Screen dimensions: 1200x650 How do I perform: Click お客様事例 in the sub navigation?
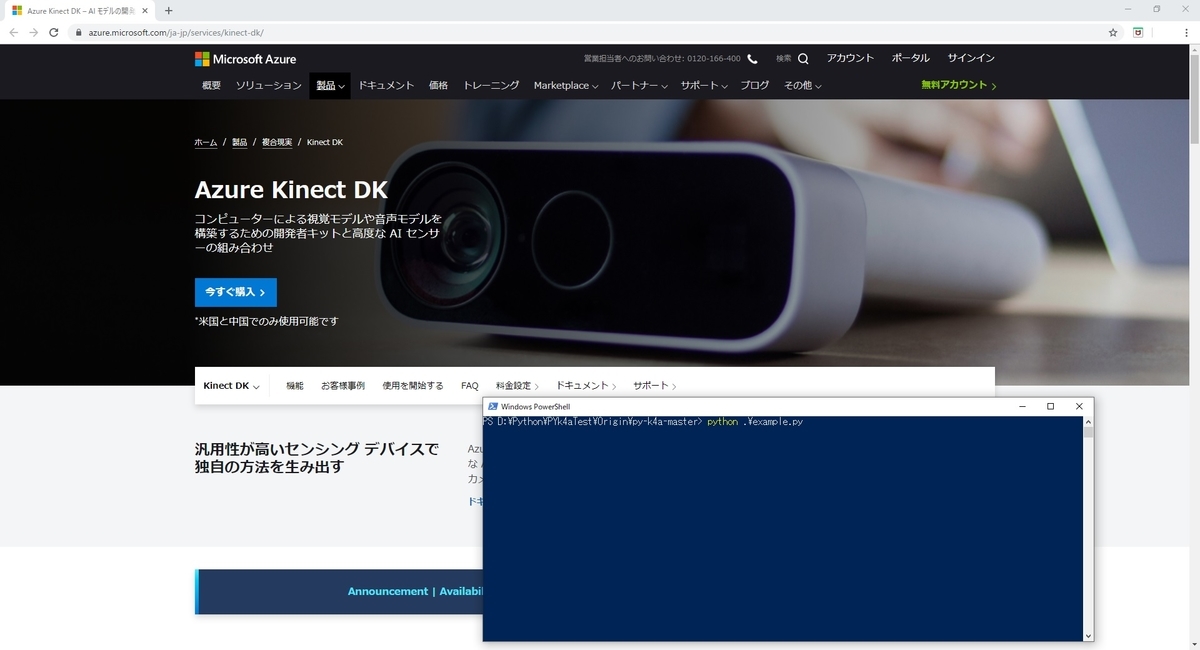tap(343, 386)
